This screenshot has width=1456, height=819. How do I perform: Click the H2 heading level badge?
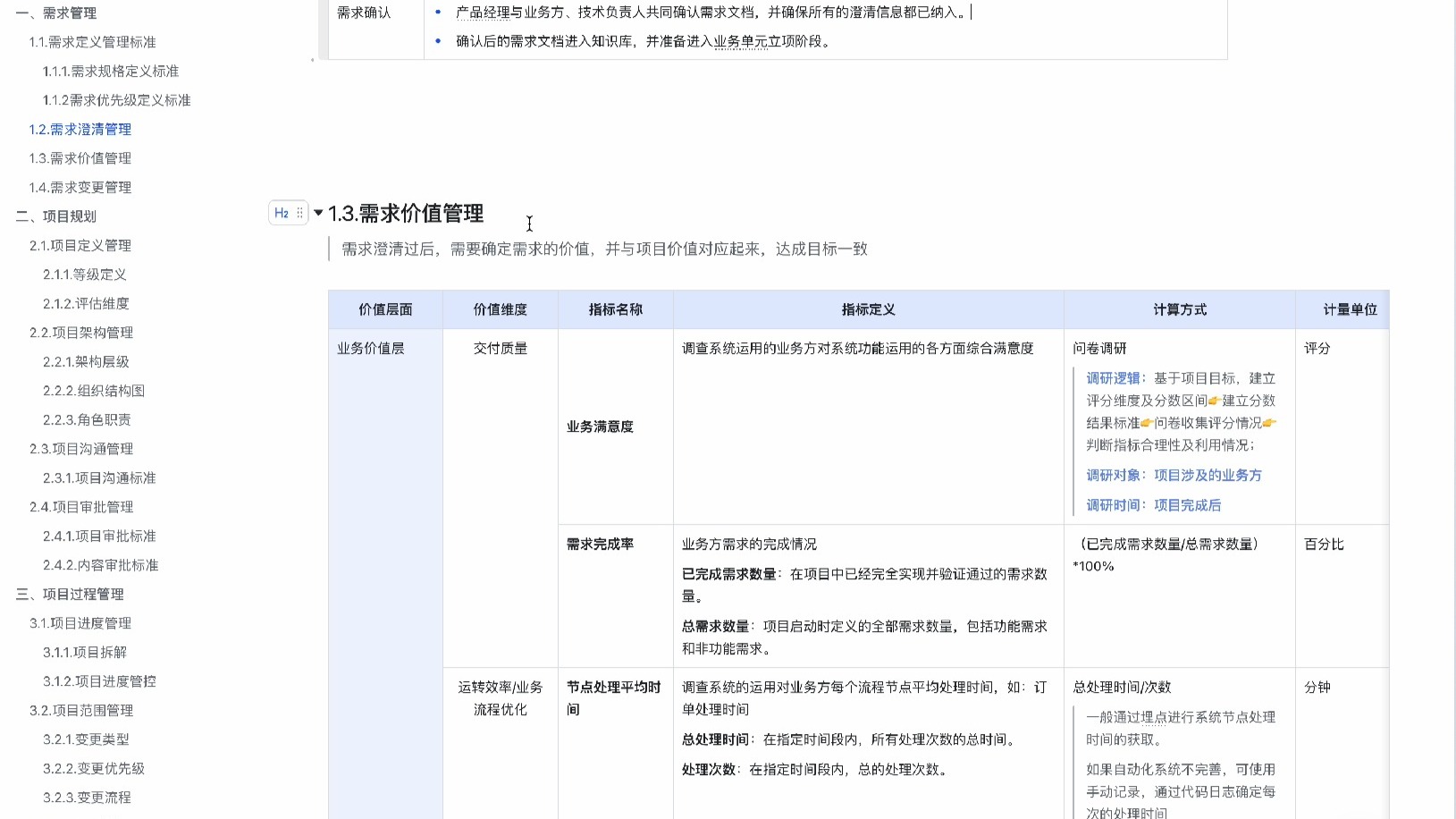[281, 214]
